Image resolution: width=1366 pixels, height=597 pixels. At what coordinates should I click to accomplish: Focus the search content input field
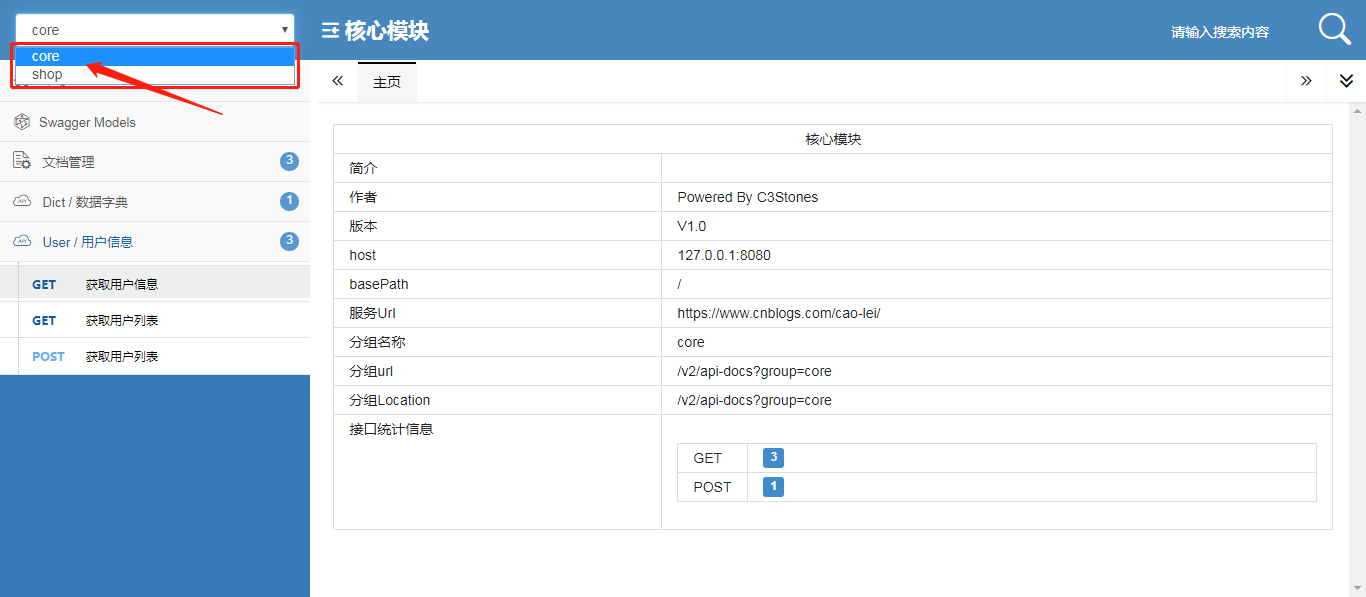pos(1220,32)
